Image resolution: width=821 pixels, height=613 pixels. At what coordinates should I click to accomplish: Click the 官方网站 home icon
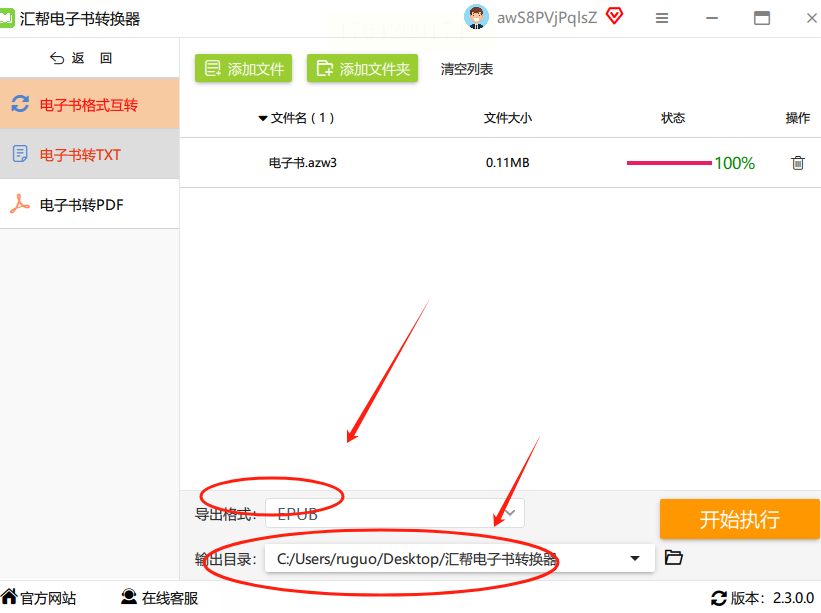[9, 596]
